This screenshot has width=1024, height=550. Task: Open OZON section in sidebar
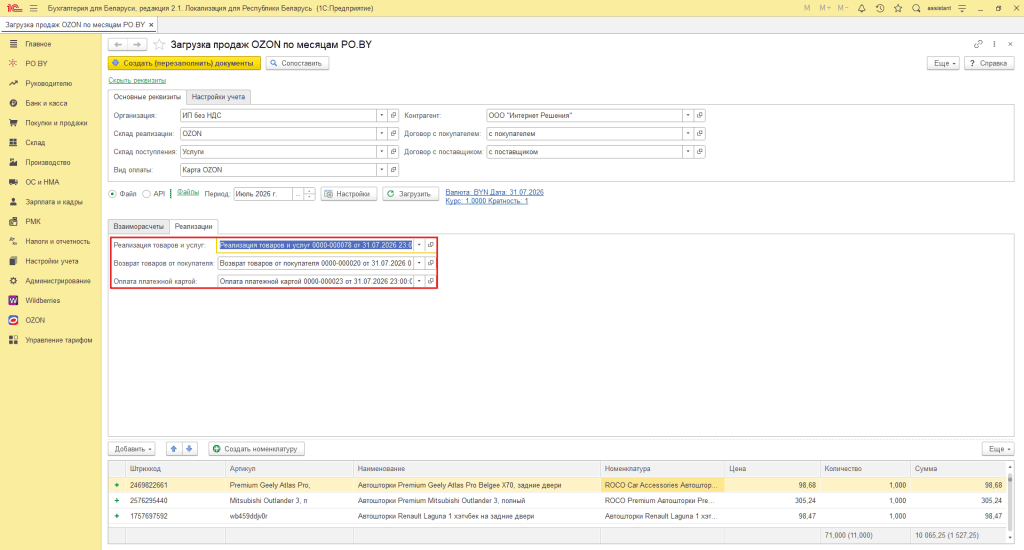click(x=35, y=320)
